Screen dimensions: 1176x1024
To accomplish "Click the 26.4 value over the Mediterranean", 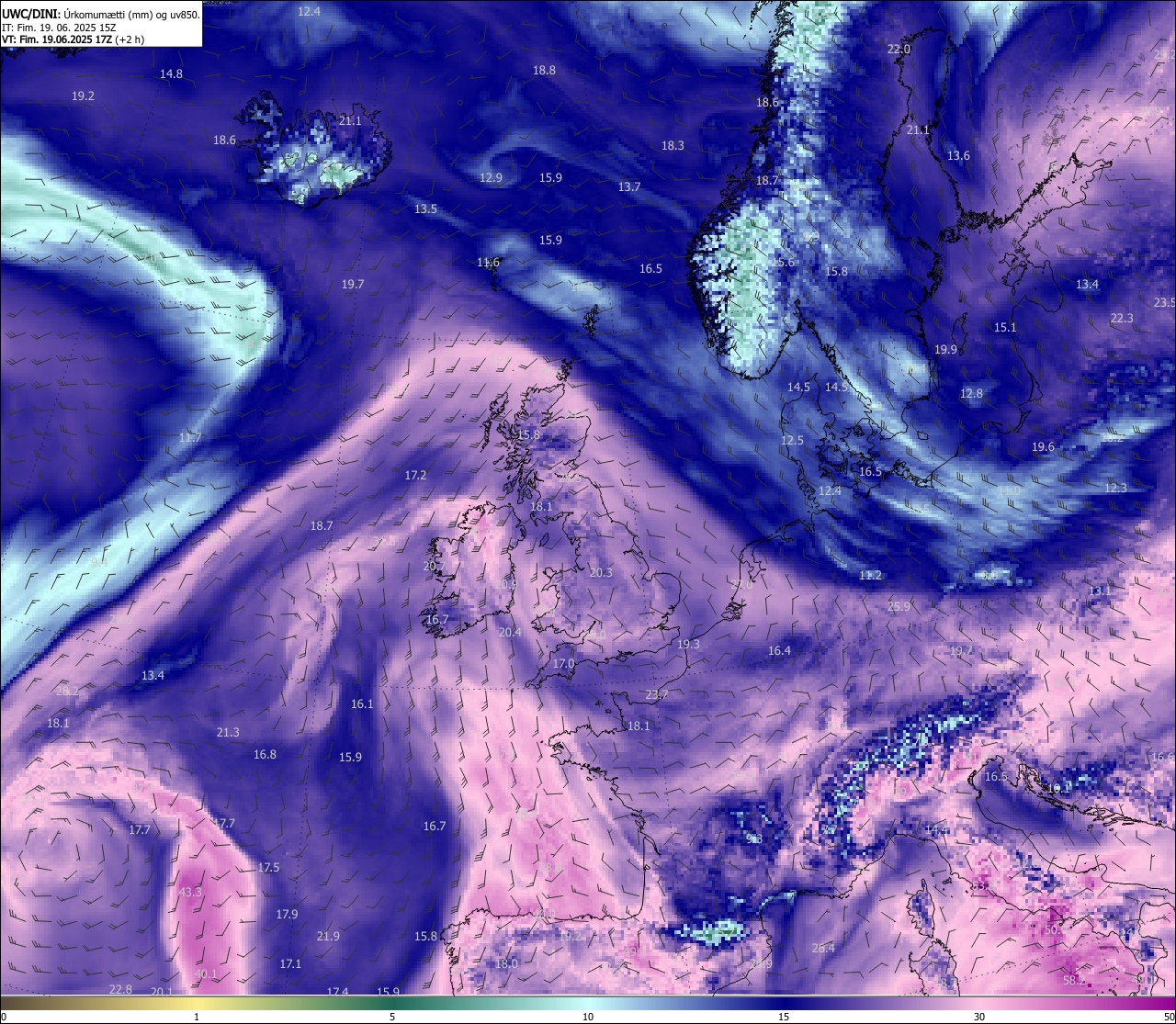I will [823, 948].
